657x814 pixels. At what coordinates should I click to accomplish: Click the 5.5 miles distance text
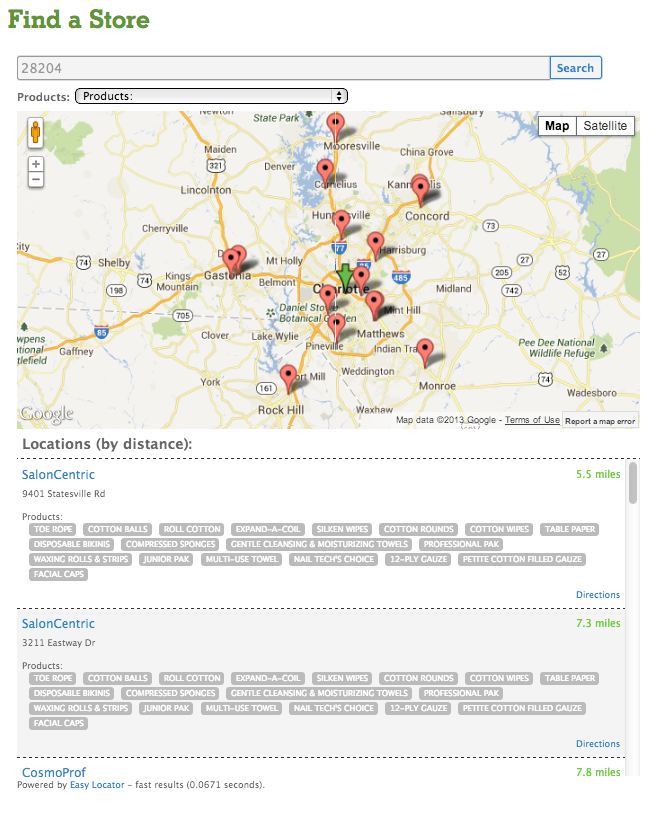point(598,474)
